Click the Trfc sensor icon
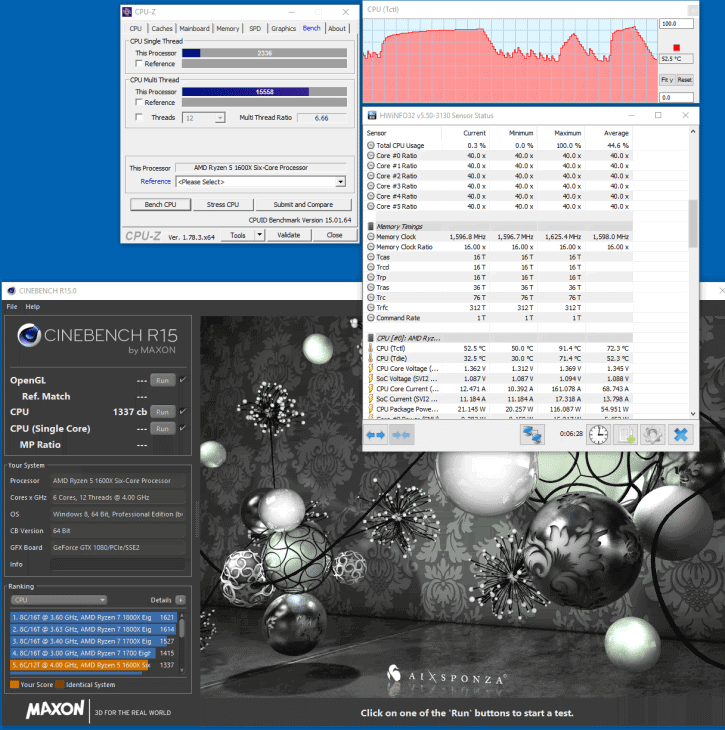The width and height of the screenshot is (725, 730). click(x=371, y=308)
